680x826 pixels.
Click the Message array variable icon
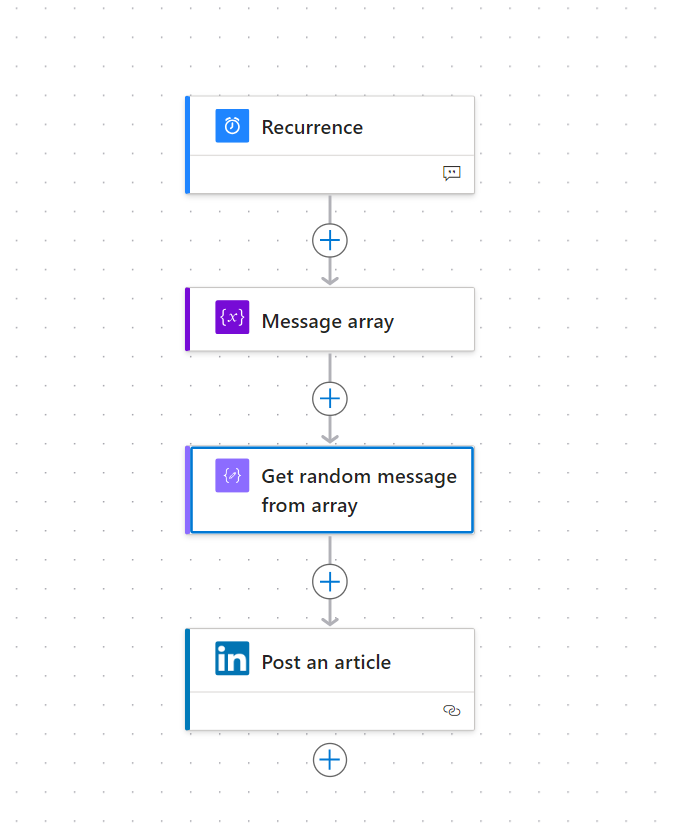(232, 317)
